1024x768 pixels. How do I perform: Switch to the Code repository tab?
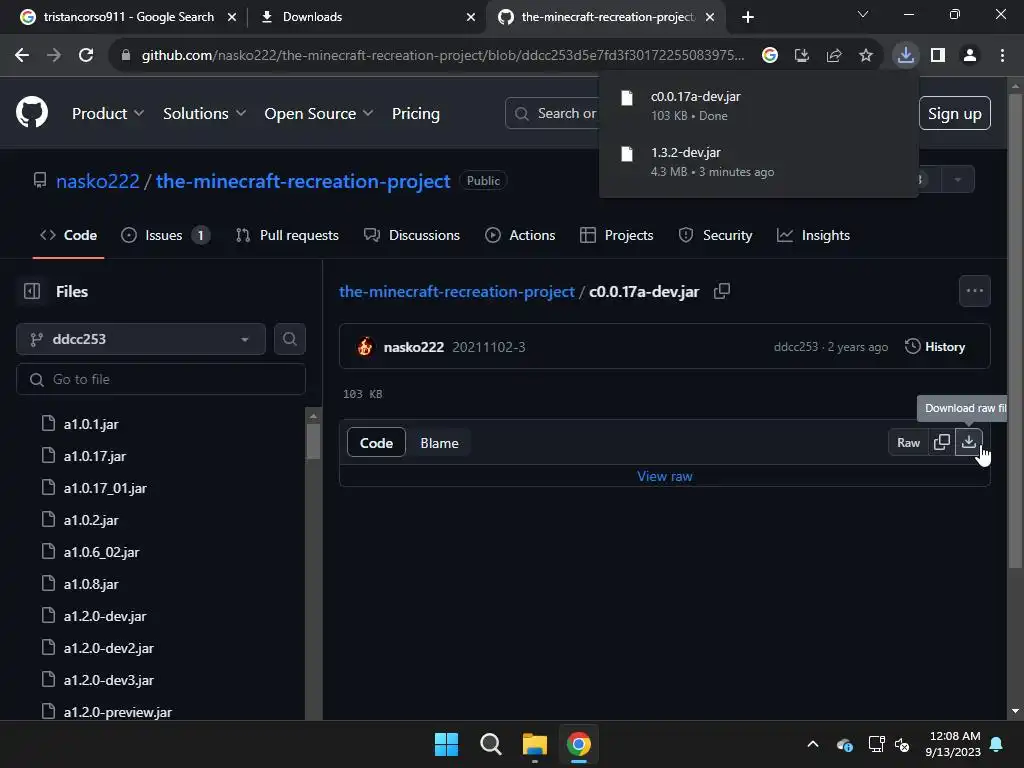pos(69,235)
